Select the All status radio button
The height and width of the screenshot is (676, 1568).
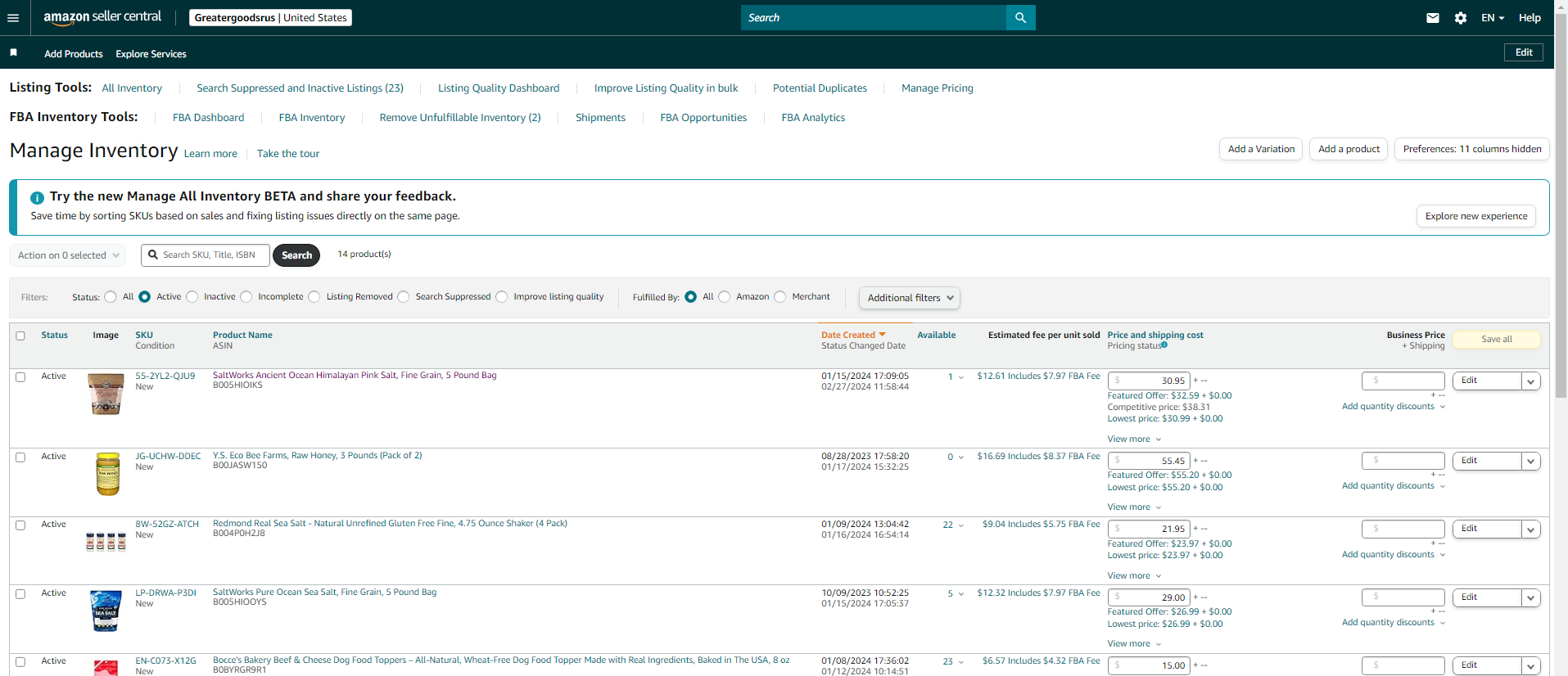coord(111,297)
